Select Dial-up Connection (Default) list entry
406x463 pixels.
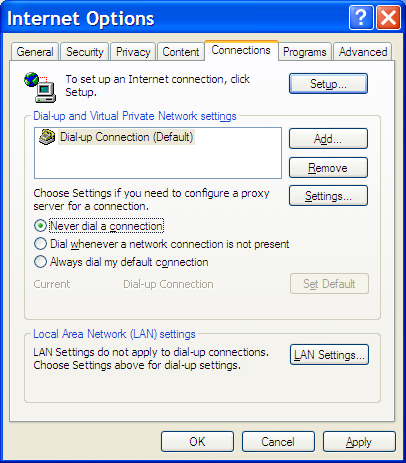pyautogui.click(x=126, y=137)
